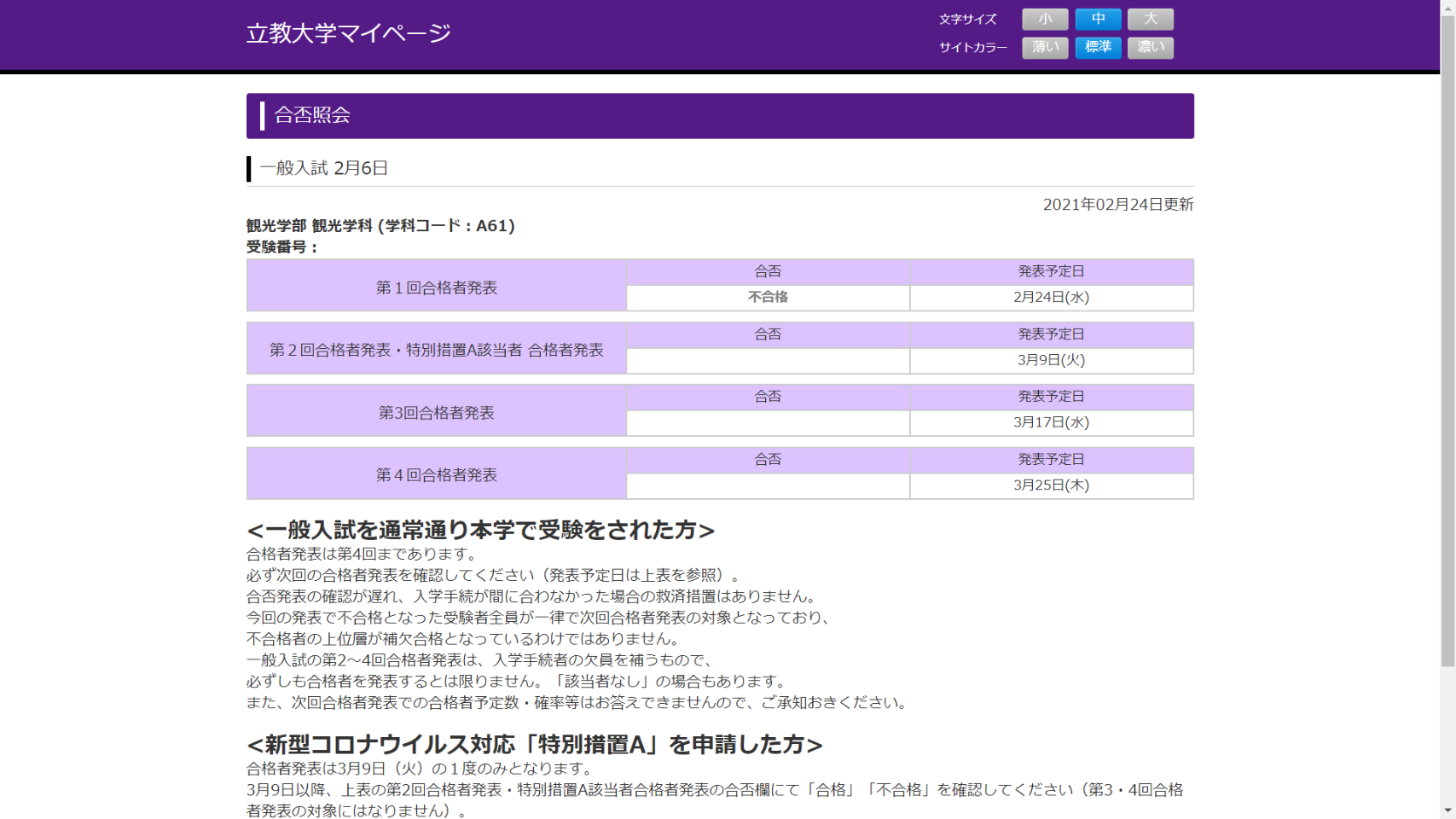This screenshot has height=819, width=1456.
Task: Click the 立教大学マイページ site title
Action: [348, 33]
